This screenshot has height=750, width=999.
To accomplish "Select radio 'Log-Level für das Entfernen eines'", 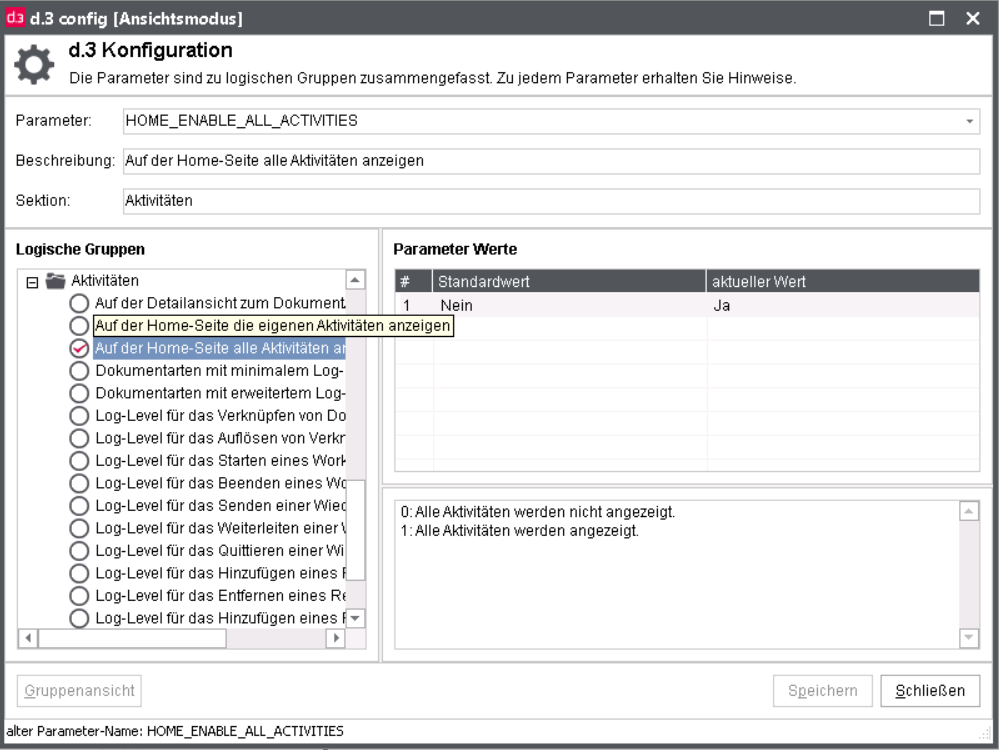I will coord(79,596).
